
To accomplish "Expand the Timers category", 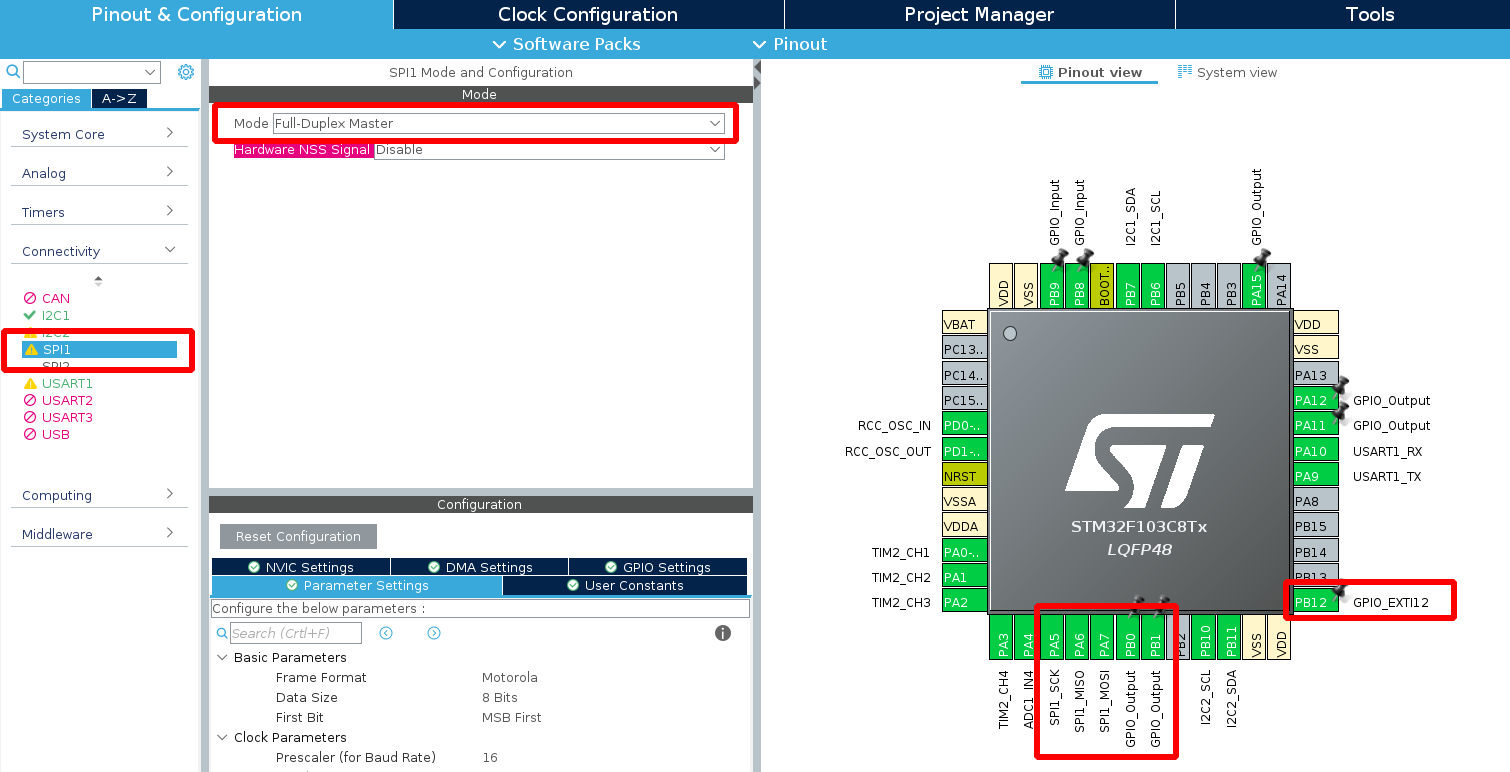I will (x=99, y=212).
